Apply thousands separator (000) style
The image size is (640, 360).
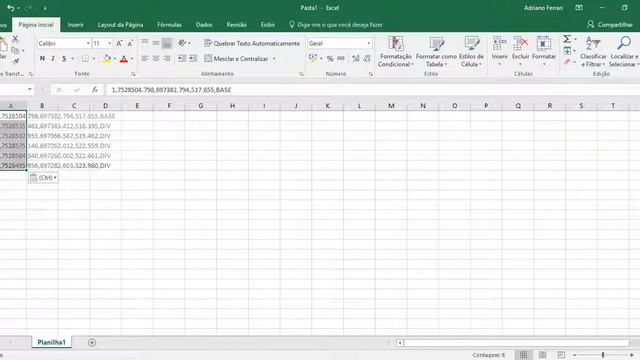pos(341,59)
